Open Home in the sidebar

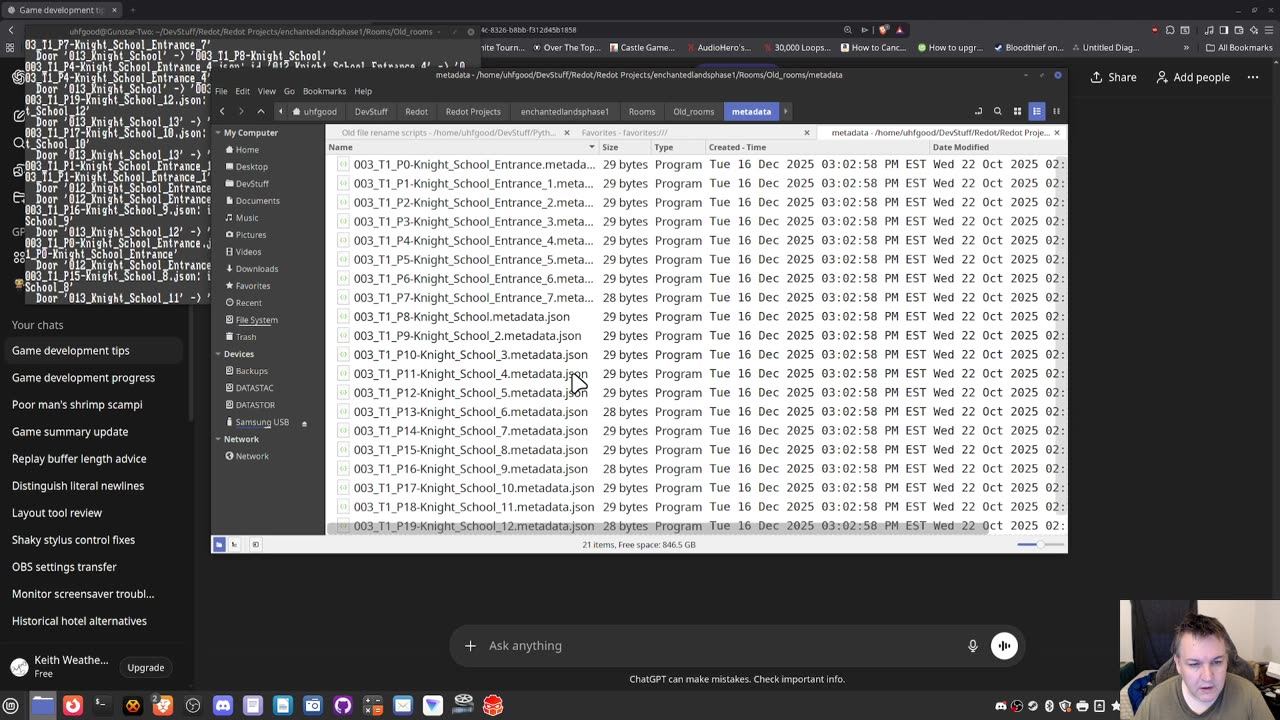(x=247, y=150)
